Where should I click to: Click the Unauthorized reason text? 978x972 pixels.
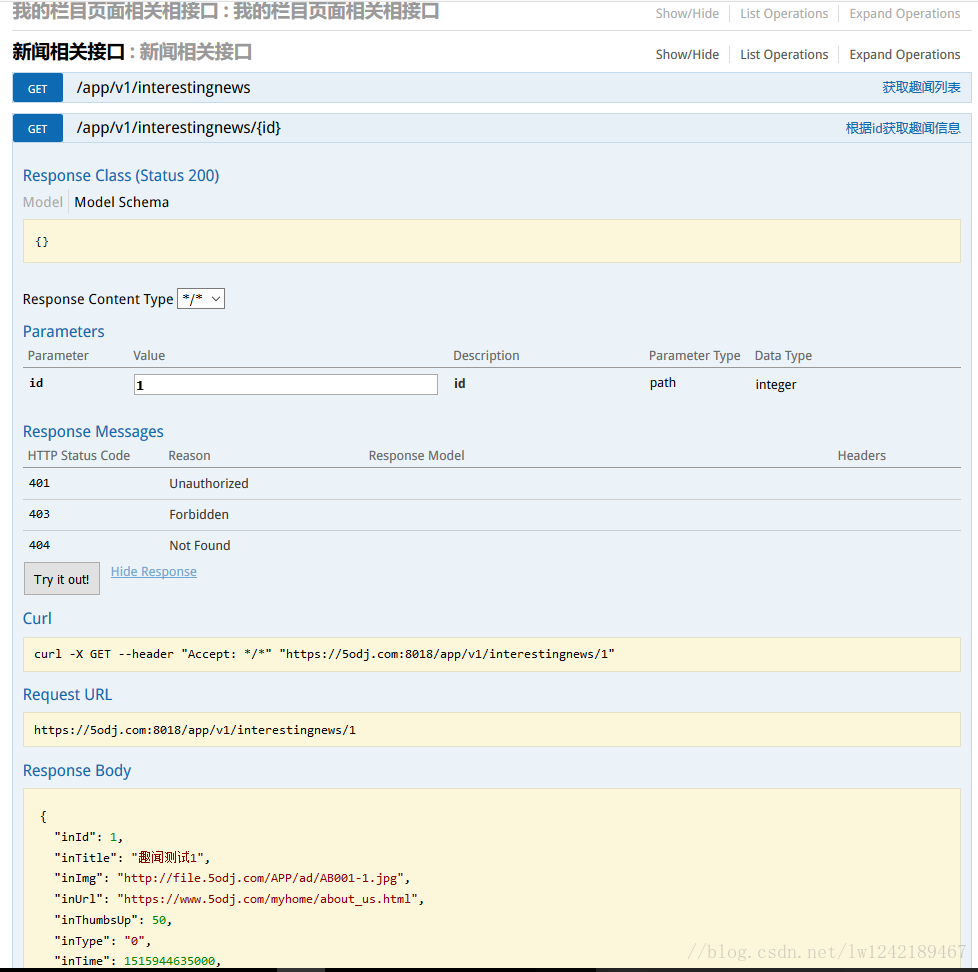pos(209,484)
